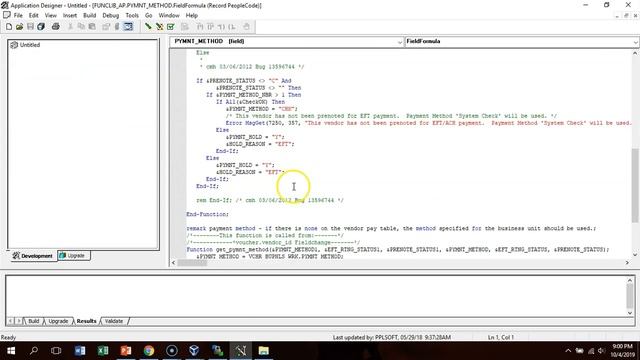This screenshot has height=360, width=640.
Task: Click the code editor vertical scrollbar thumb
Action: pos(635,186)
